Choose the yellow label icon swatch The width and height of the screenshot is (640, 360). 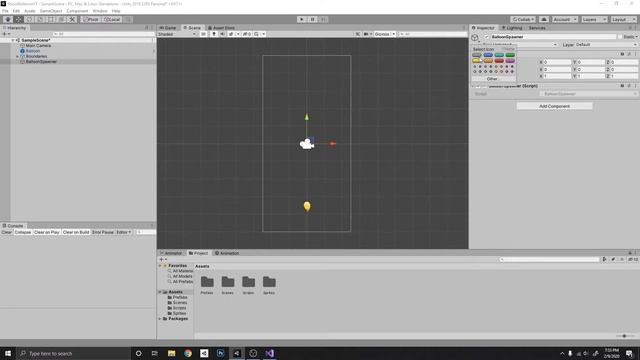[x=476, y=61]
